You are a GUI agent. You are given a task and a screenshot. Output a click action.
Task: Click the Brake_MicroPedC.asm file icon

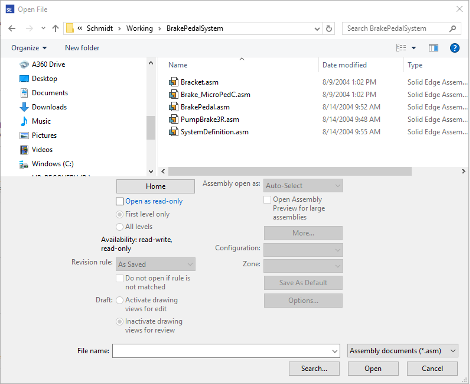(173, 94)
